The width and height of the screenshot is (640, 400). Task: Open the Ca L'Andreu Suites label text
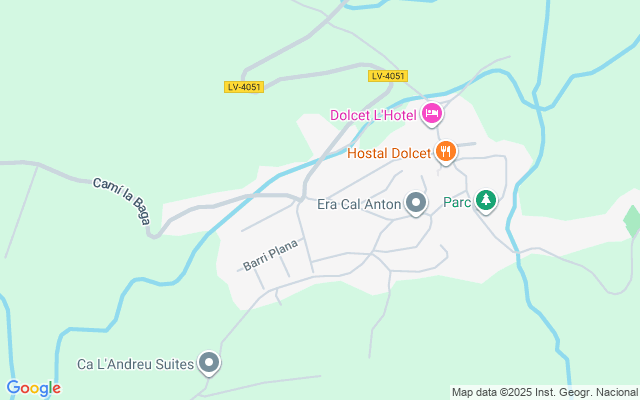pyautogui.click(x=136, y=364)
